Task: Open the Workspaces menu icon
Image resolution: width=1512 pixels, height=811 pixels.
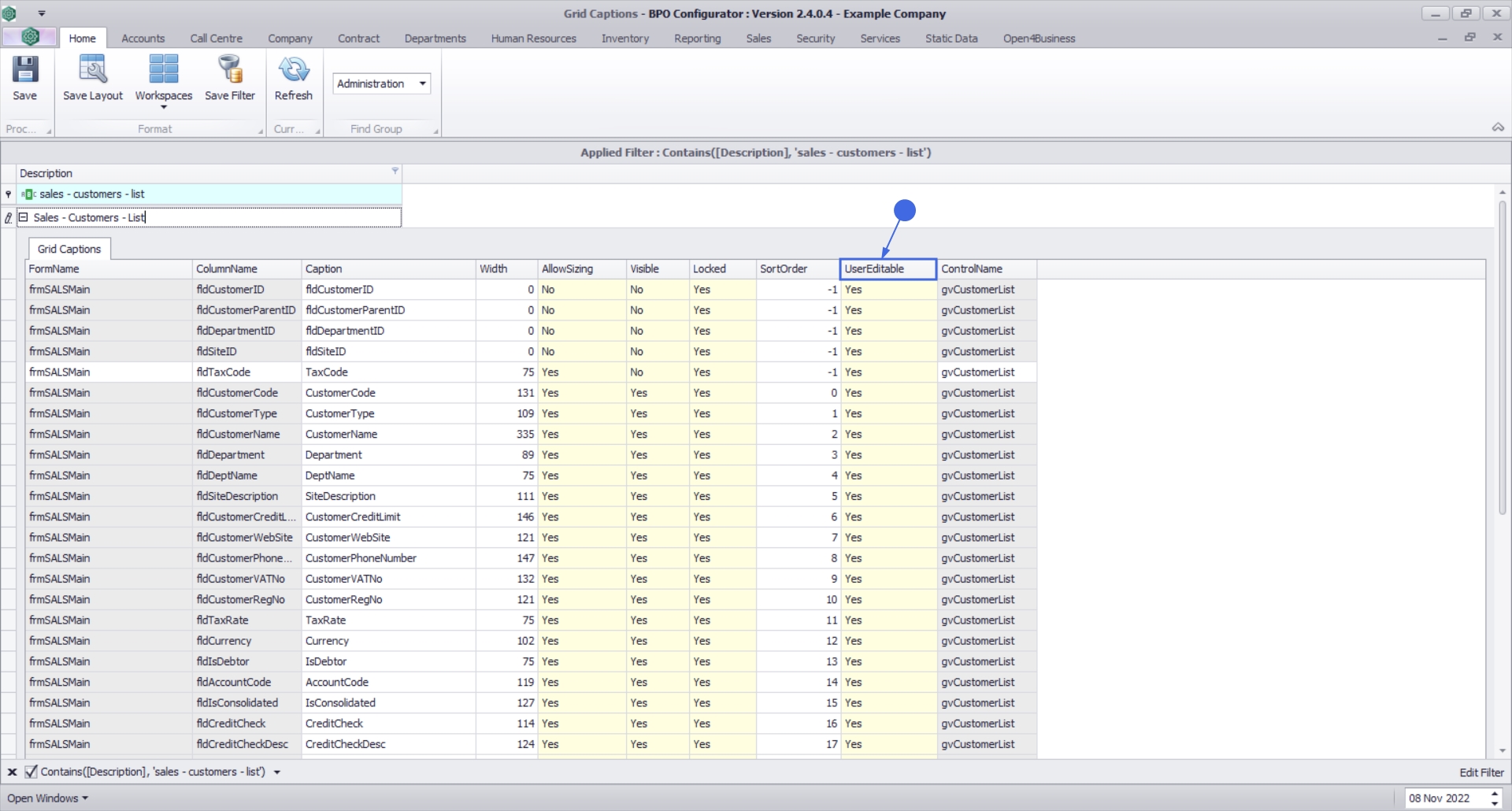Action: pos(163,70)
